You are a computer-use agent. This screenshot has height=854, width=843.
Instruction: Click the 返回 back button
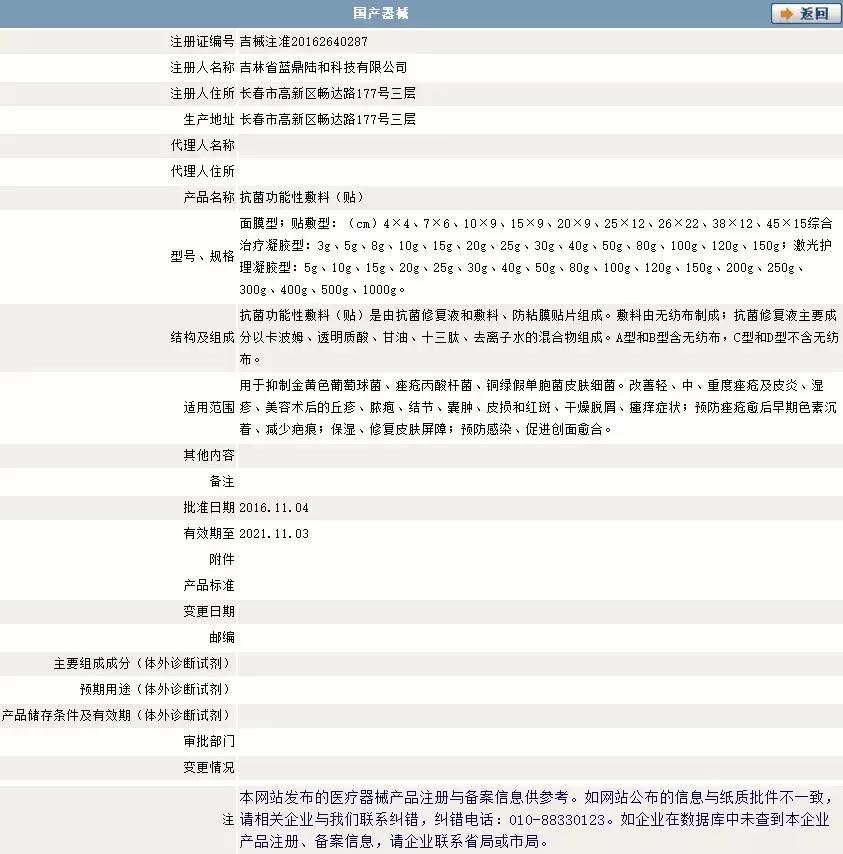pos(805,14)
